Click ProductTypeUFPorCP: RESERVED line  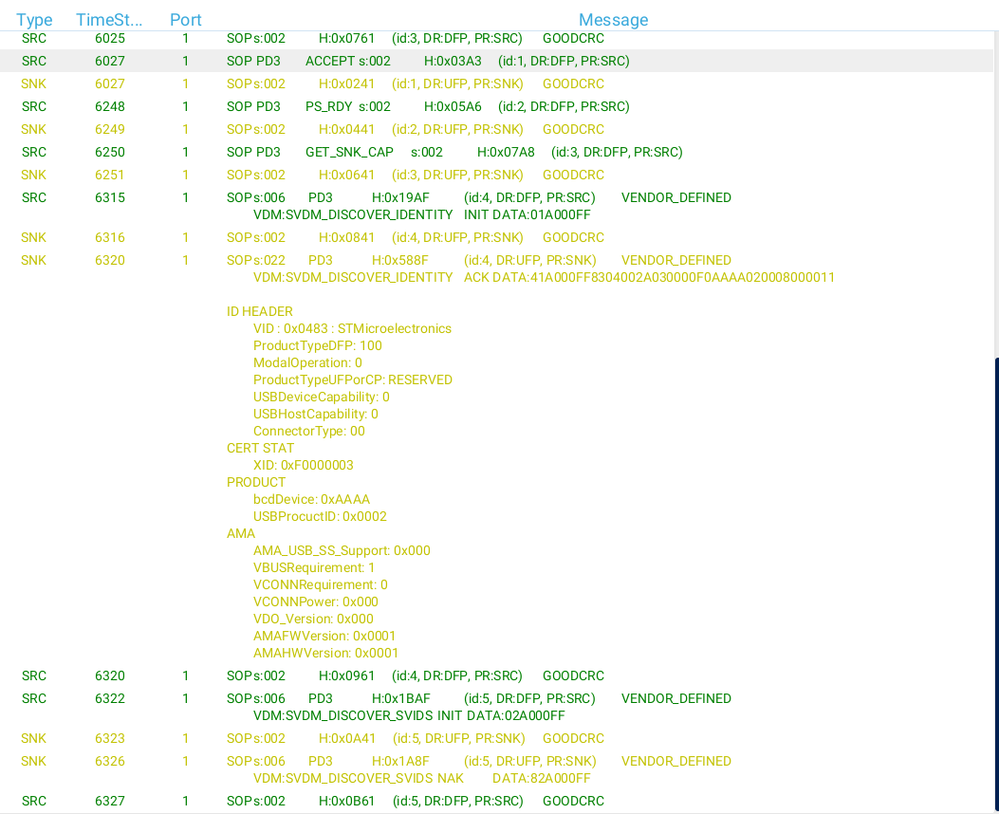(x=352, y=380)
